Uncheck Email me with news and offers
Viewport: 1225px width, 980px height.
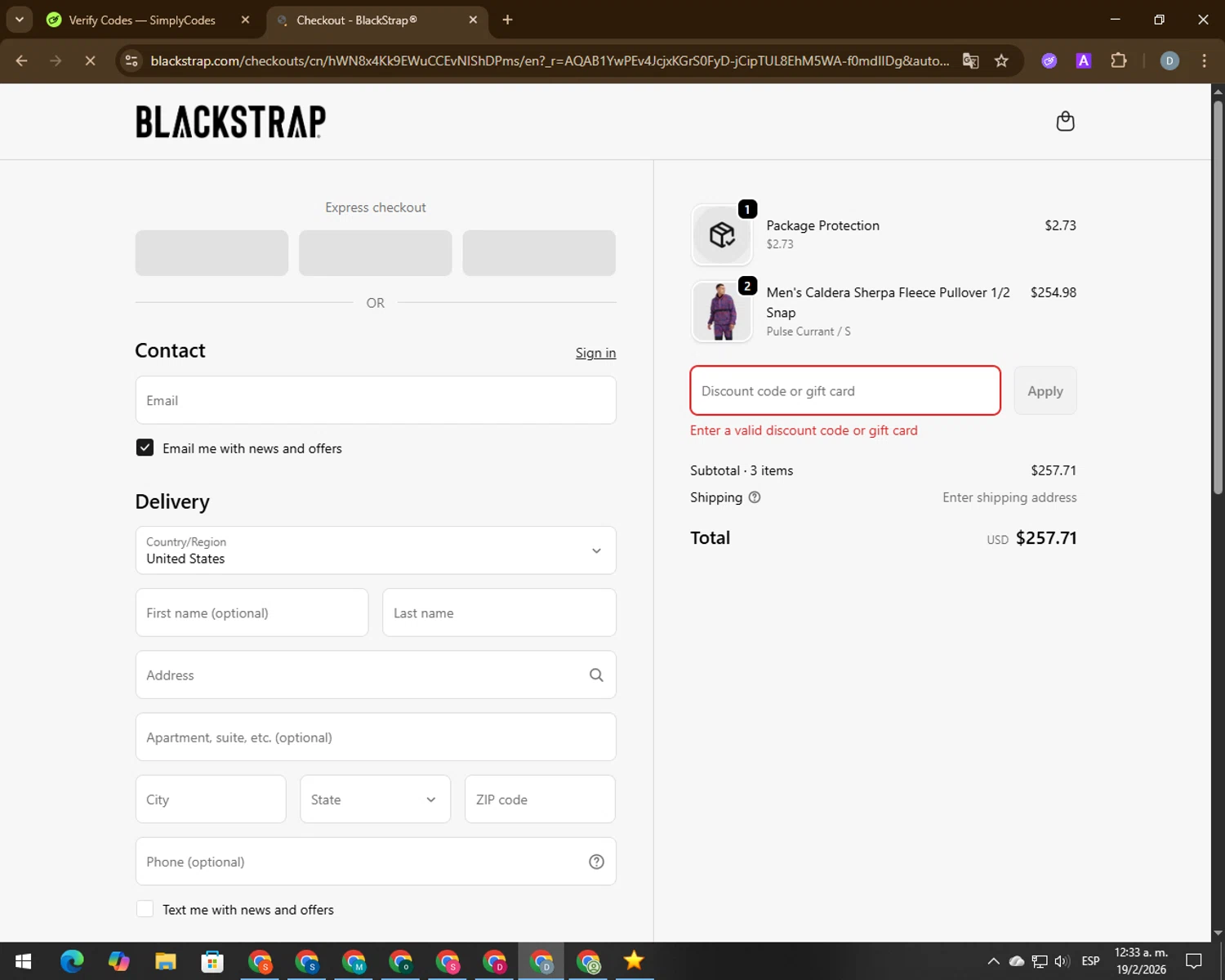pos(145,448)
